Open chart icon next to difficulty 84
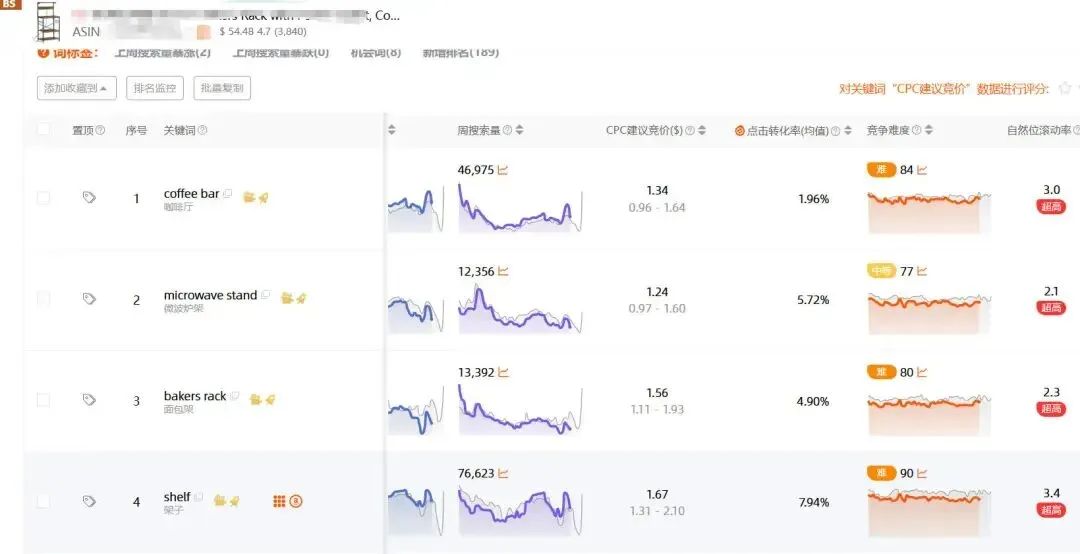The height and width of the screenshot is (554, 1080). (922, 170)
